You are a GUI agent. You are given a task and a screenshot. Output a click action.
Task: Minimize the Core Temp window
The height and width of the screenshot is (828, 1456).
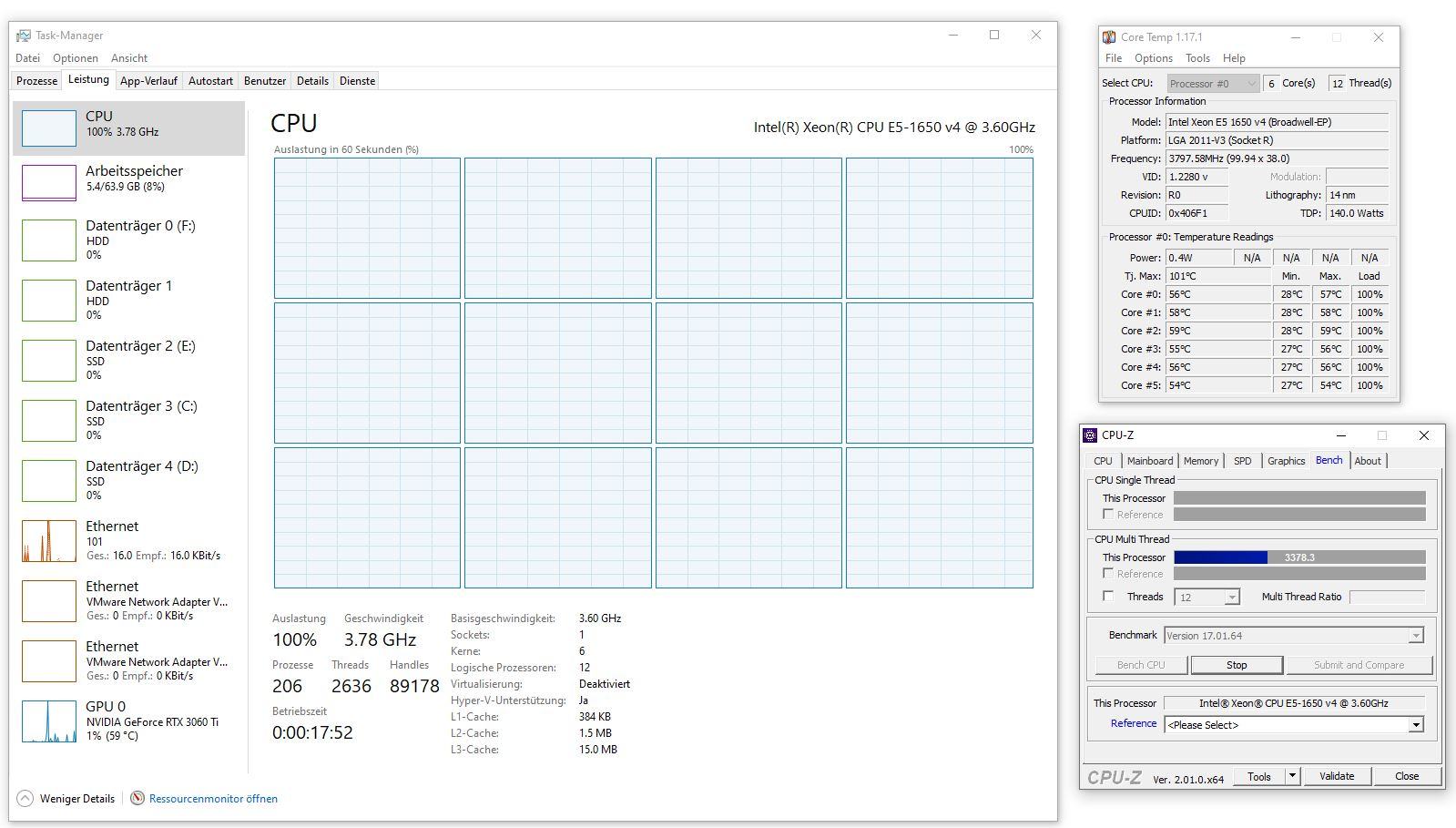pos(1296,37)
